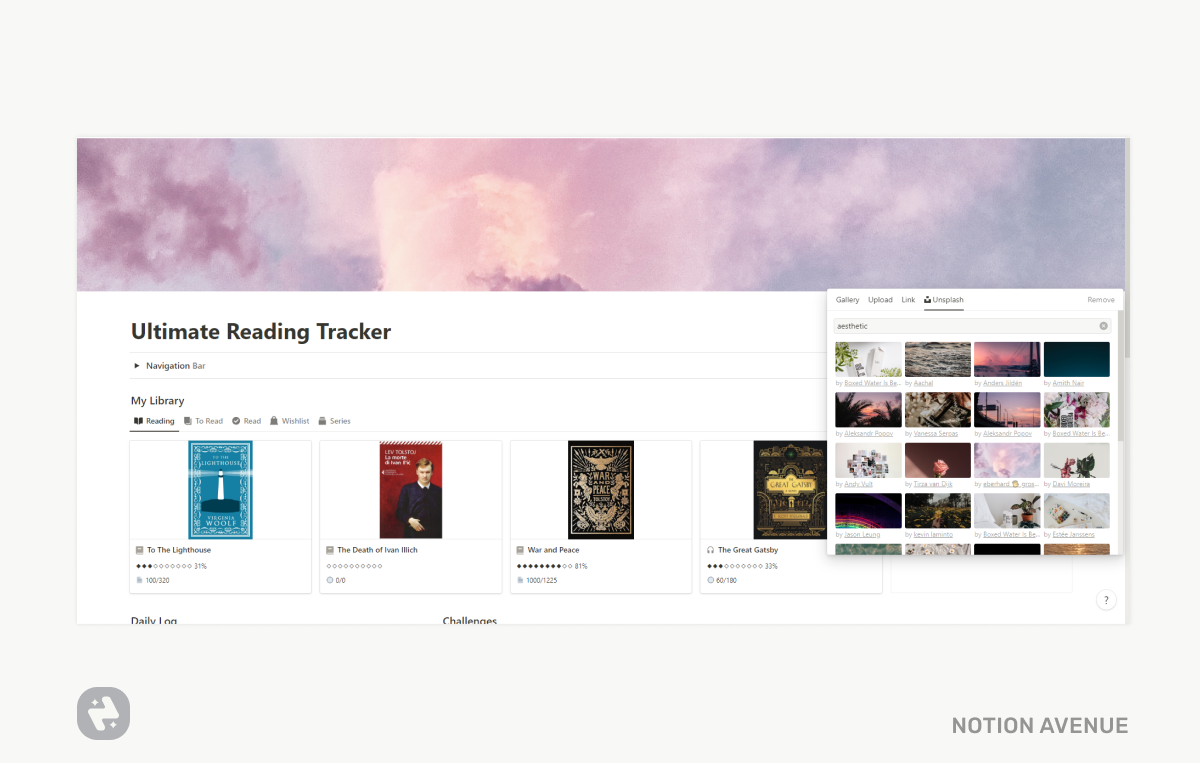Open the Read tab with checkmark icon
This screenshot has height=763, width=1200.
(x=246, y=421)
